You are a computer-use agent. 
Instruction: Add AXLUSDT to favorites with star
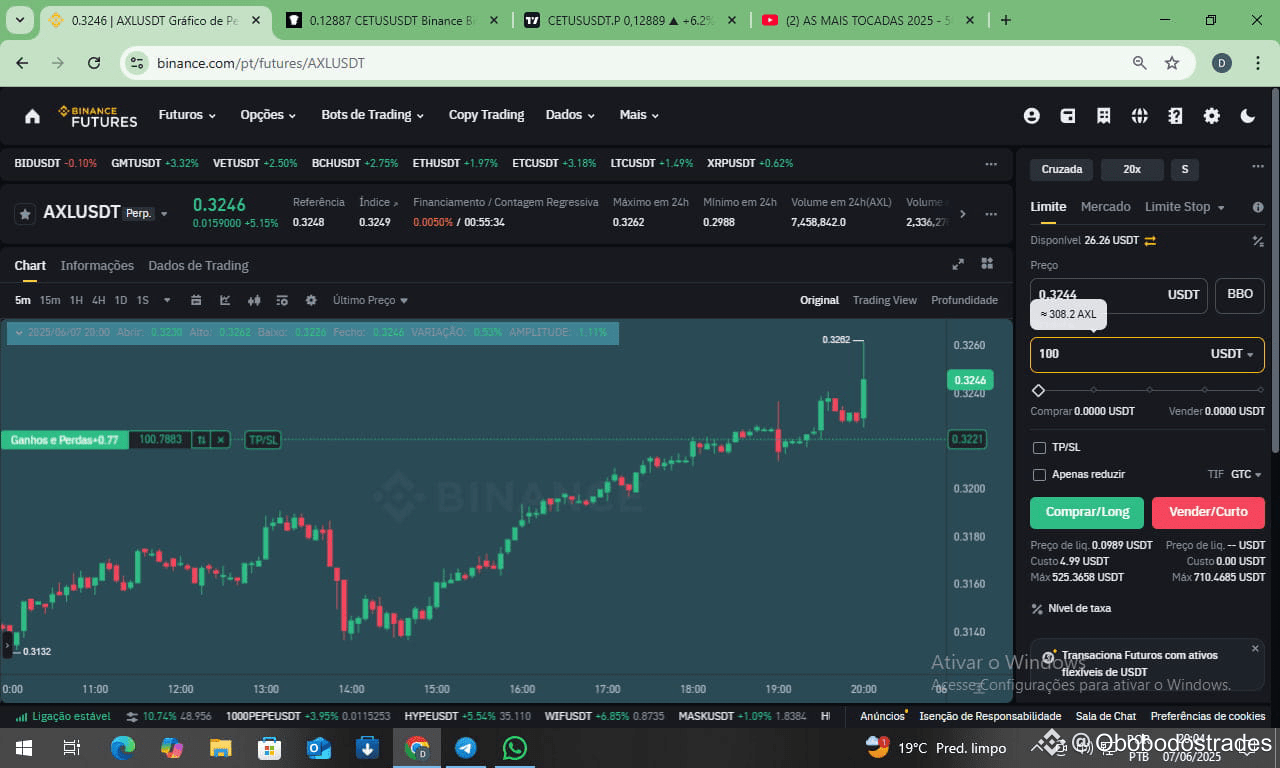[26, 213]
